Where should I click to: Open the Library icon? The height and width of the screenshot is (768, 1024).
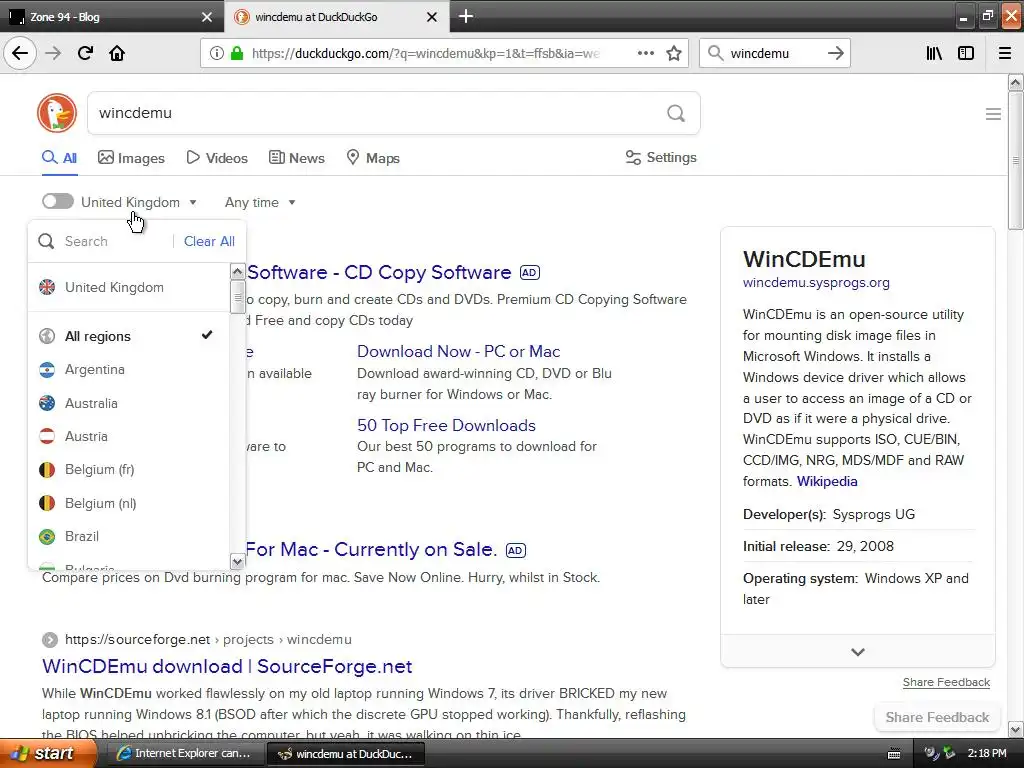(934, 53)
